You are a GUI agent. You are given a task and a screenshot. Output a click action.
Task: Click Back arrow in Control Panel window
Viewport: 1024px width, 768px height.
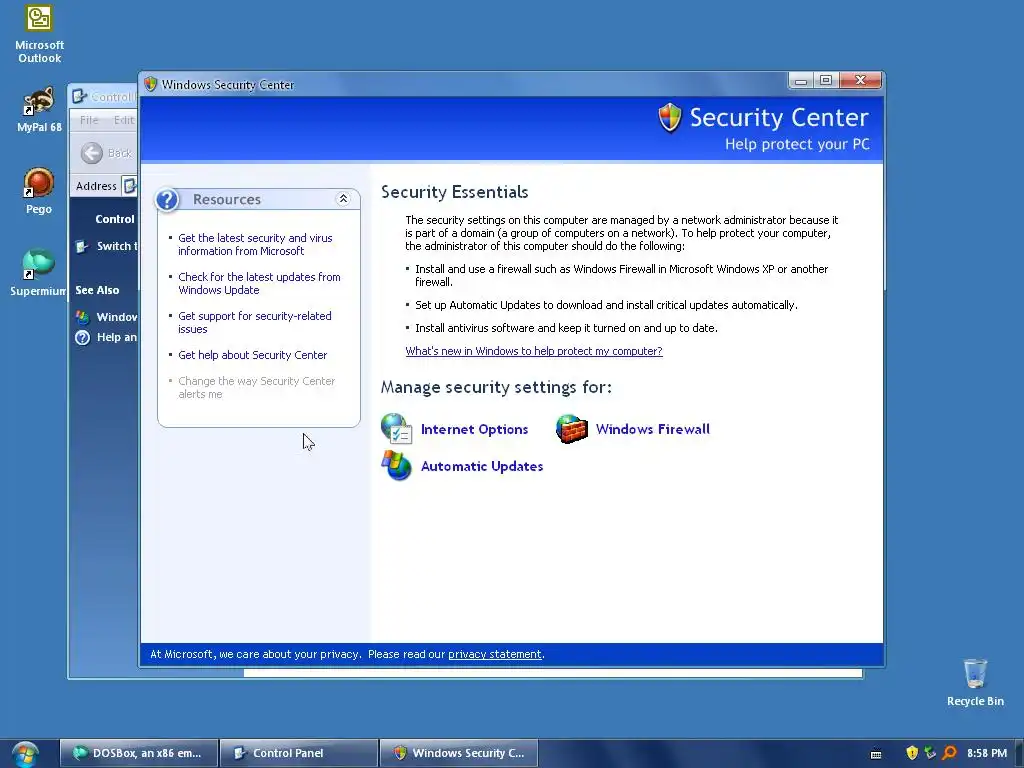click(92, 153)
